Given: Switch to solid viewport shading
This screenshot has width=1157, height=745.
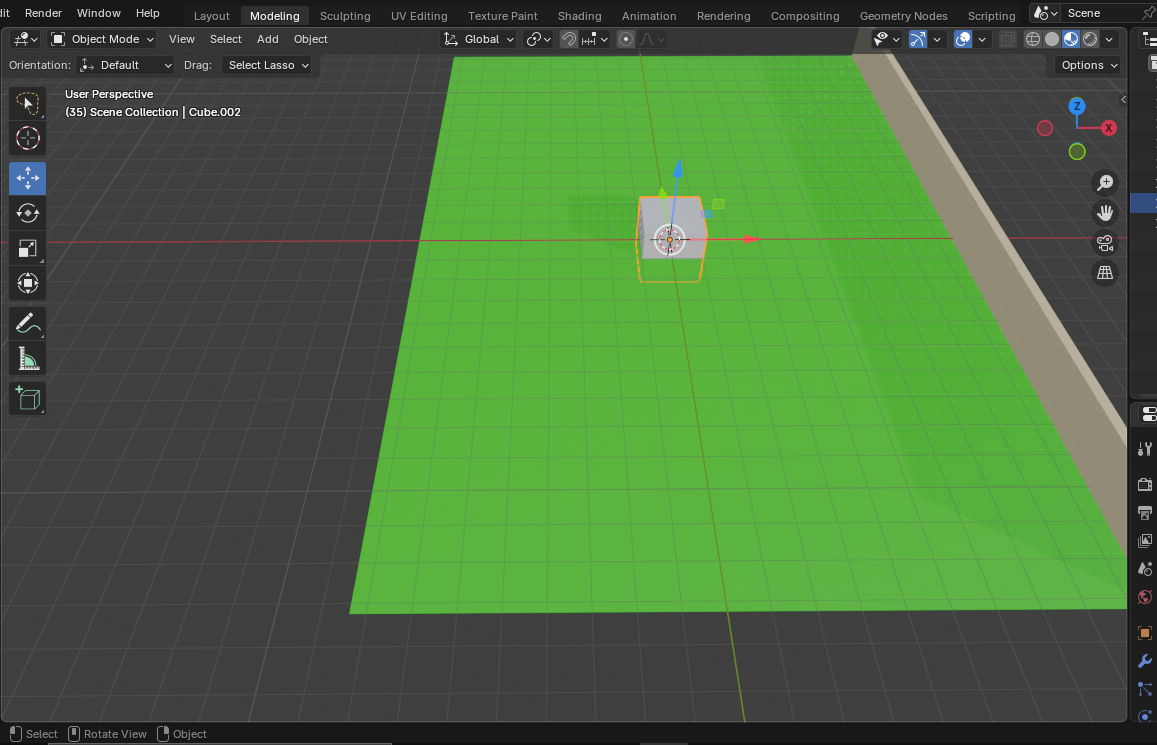Looking at the screenshot, I should click(x=1052, y=39).
